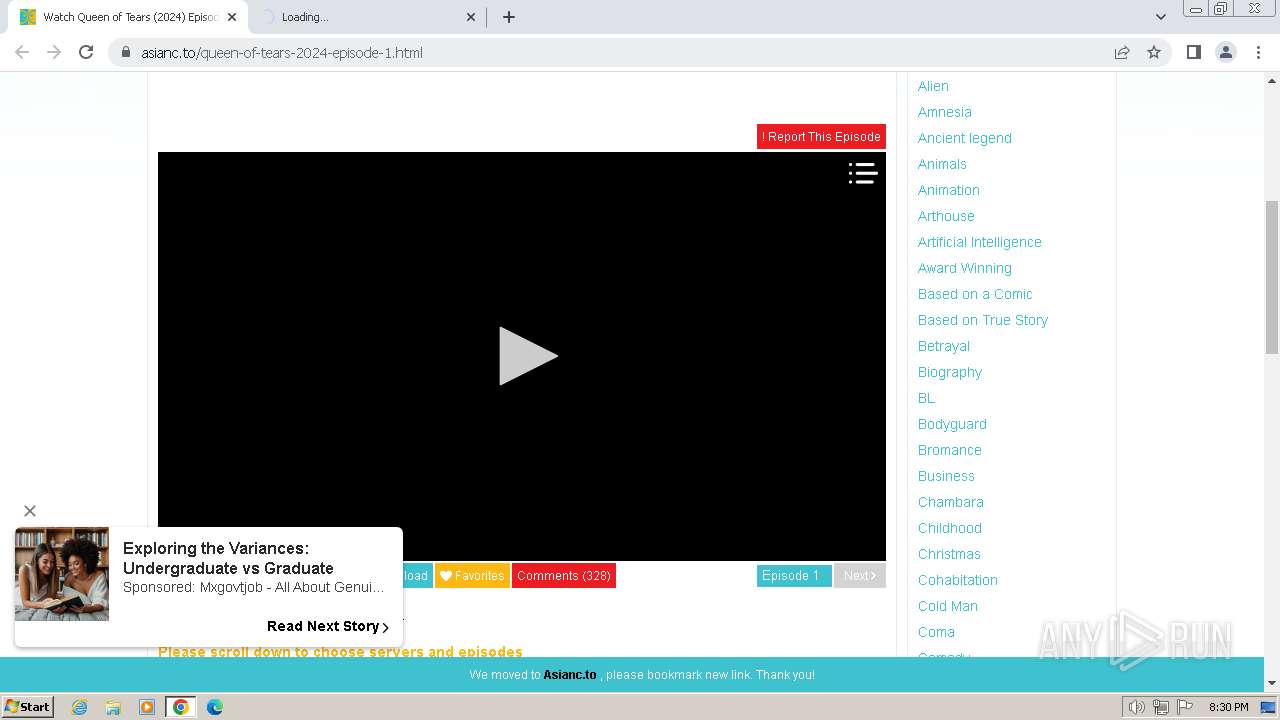Image resolution: width=1280 pixels, height=720 pixels.
Task: Close the sponsored story popup
Action: coord(30,511)
